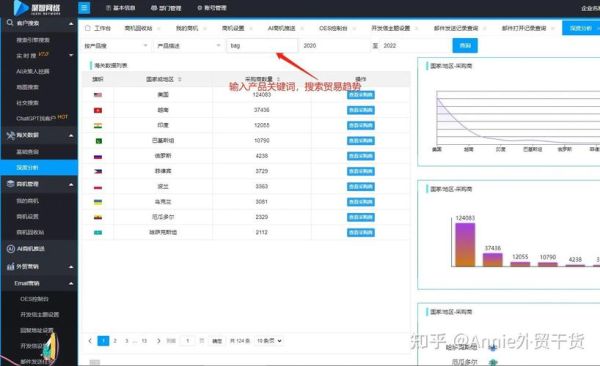This screenshot has height=366, width=600.
Task: Click the blue search button
Action: click(465, 46)
